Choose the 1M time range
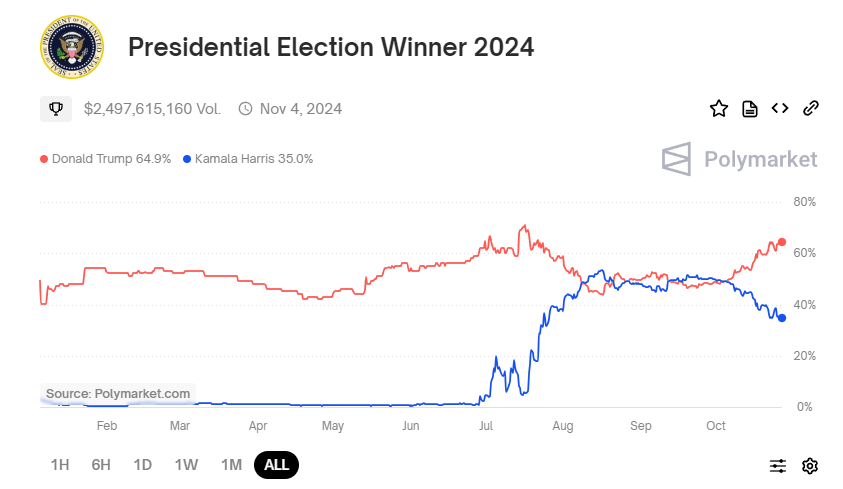843x489 pixels. tap(231, 464)
